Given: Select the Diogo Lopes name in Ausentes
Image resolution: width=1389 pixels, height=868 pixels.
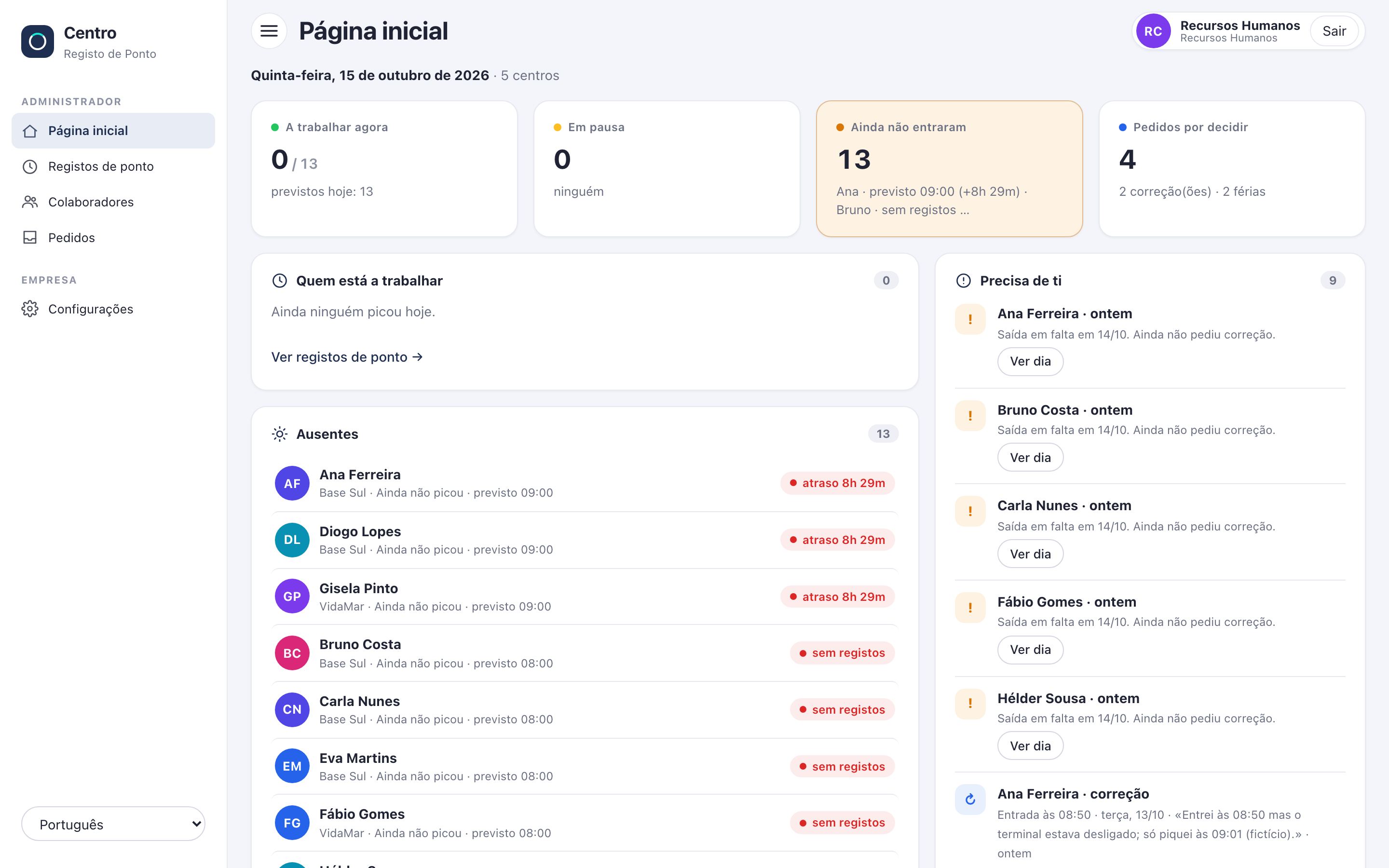Looking at the screenshot, I should tap(360, 531).
